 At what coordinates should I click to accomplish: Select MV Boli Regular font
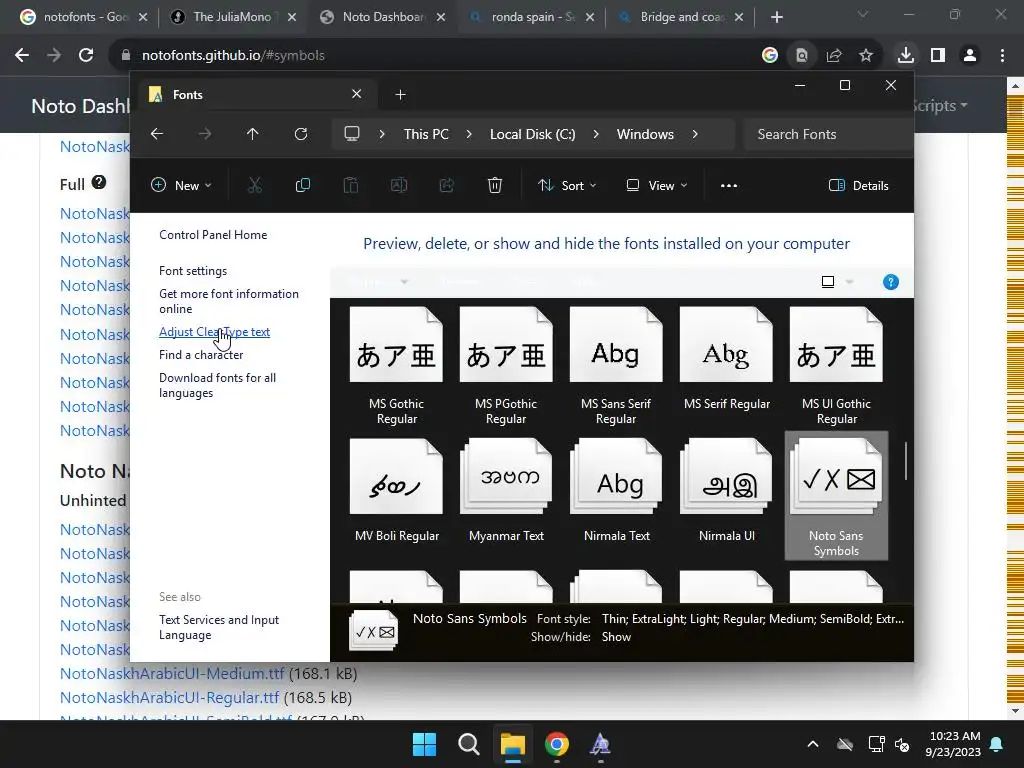396,490
